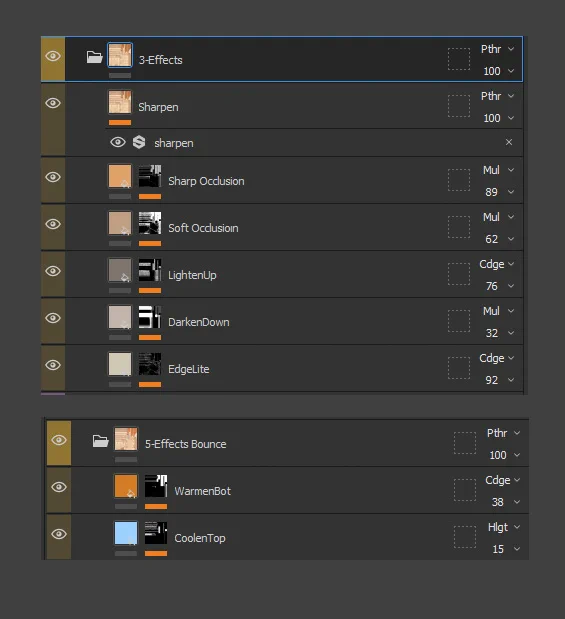
Task: Select the layer name 'WarmenBot'
Action: coord(203,491)
